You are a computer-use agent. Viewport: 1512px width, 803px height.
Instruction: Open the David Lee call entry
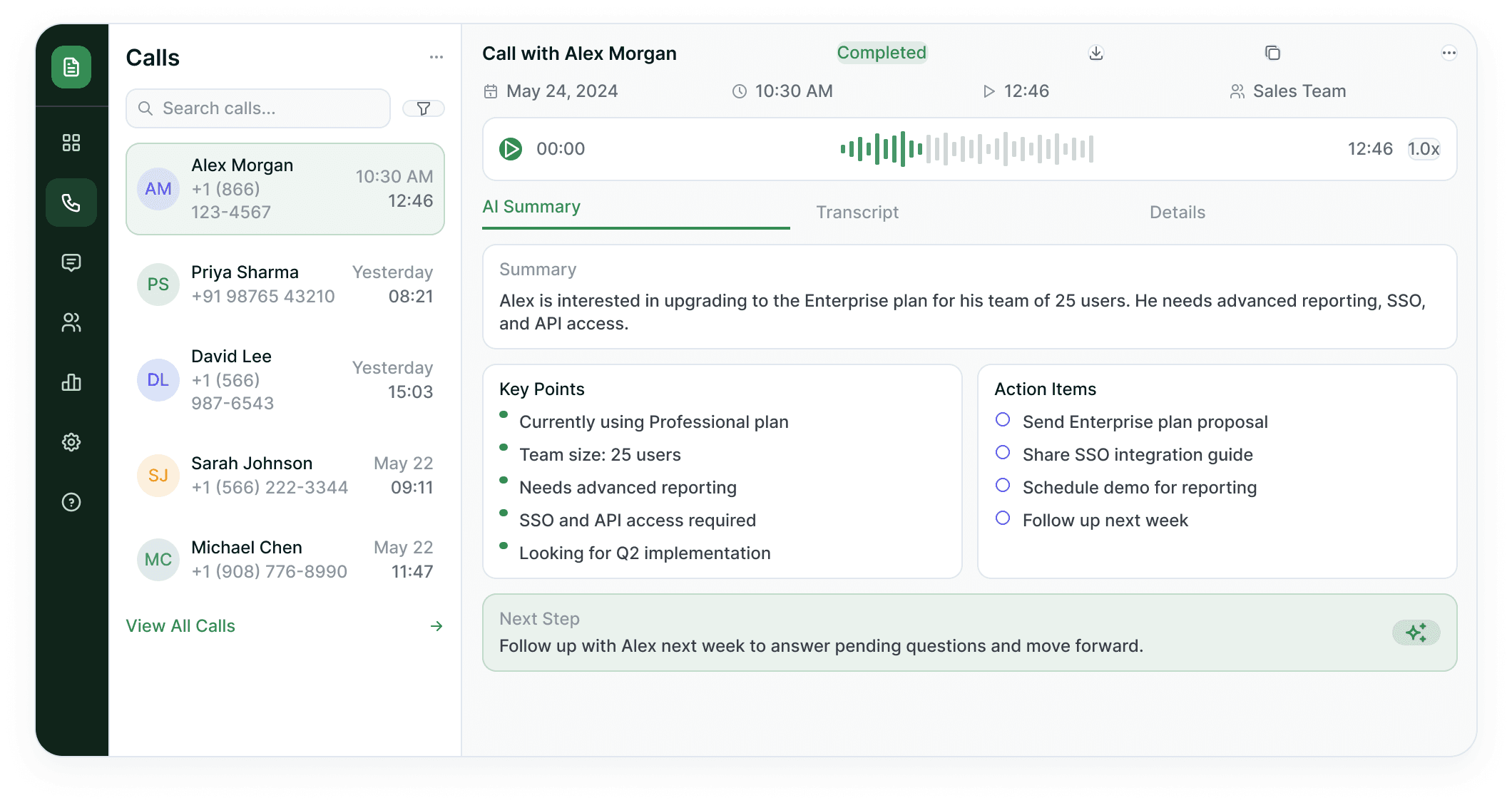(x=285, y=380)
